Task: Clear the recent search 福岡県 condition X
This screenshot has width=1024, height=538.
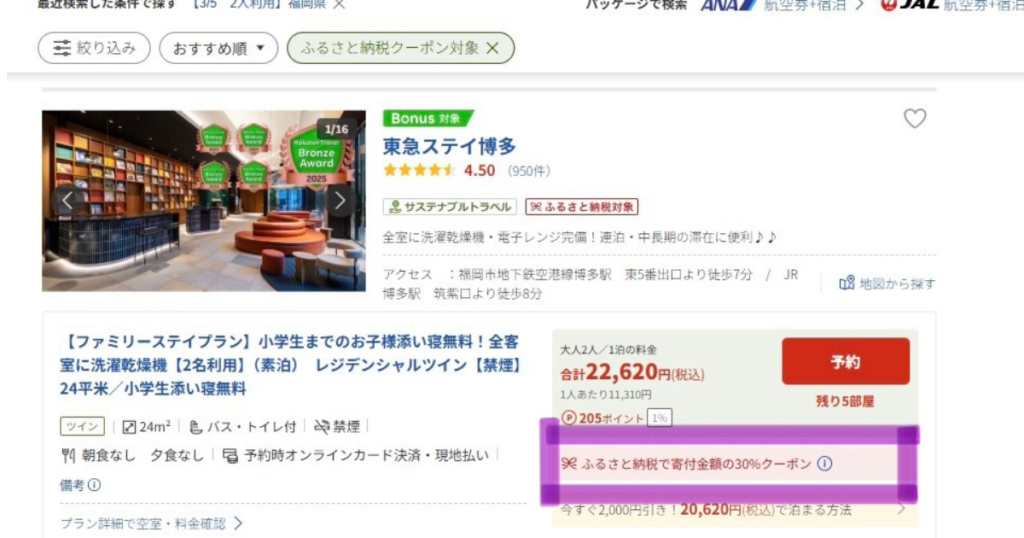Action: 339,4
